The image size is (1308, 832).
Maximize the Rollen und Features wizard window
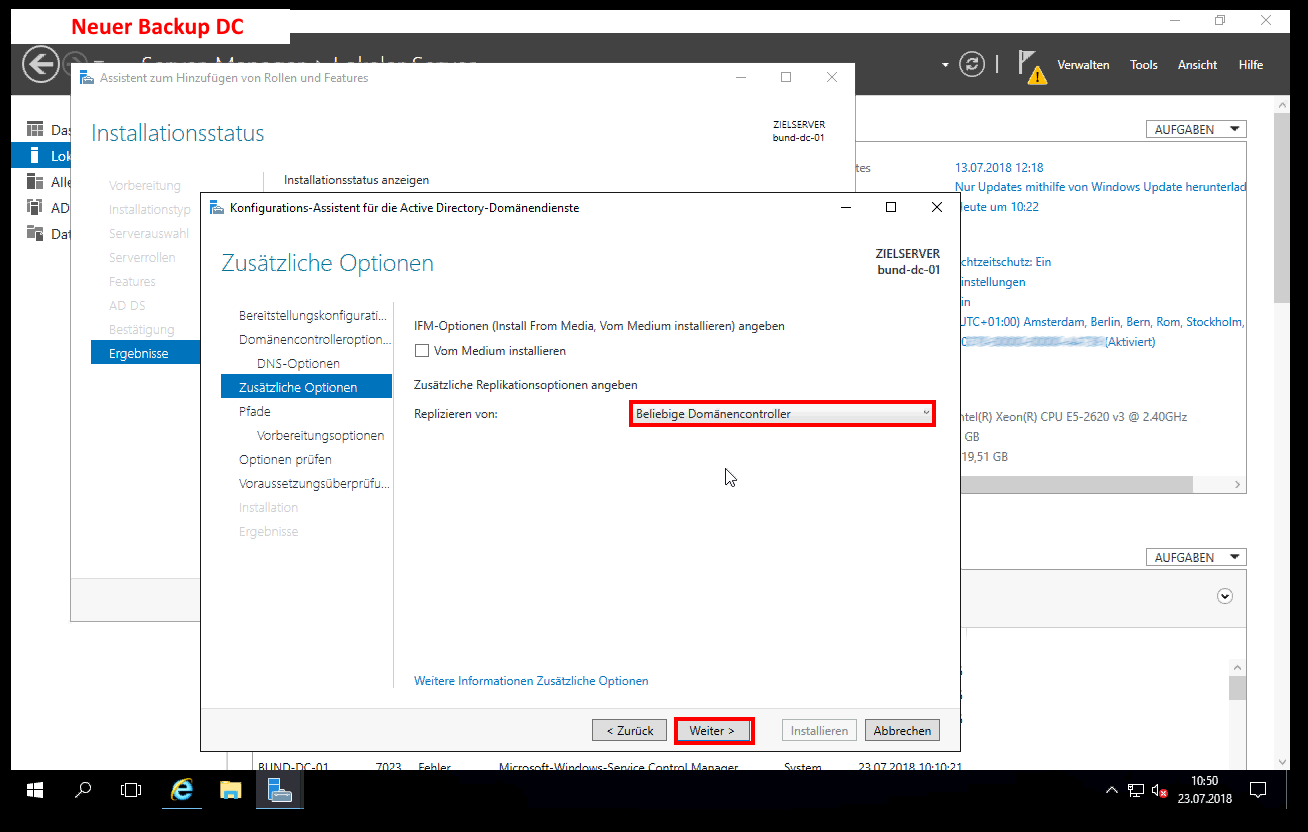[x=786, y=78]
